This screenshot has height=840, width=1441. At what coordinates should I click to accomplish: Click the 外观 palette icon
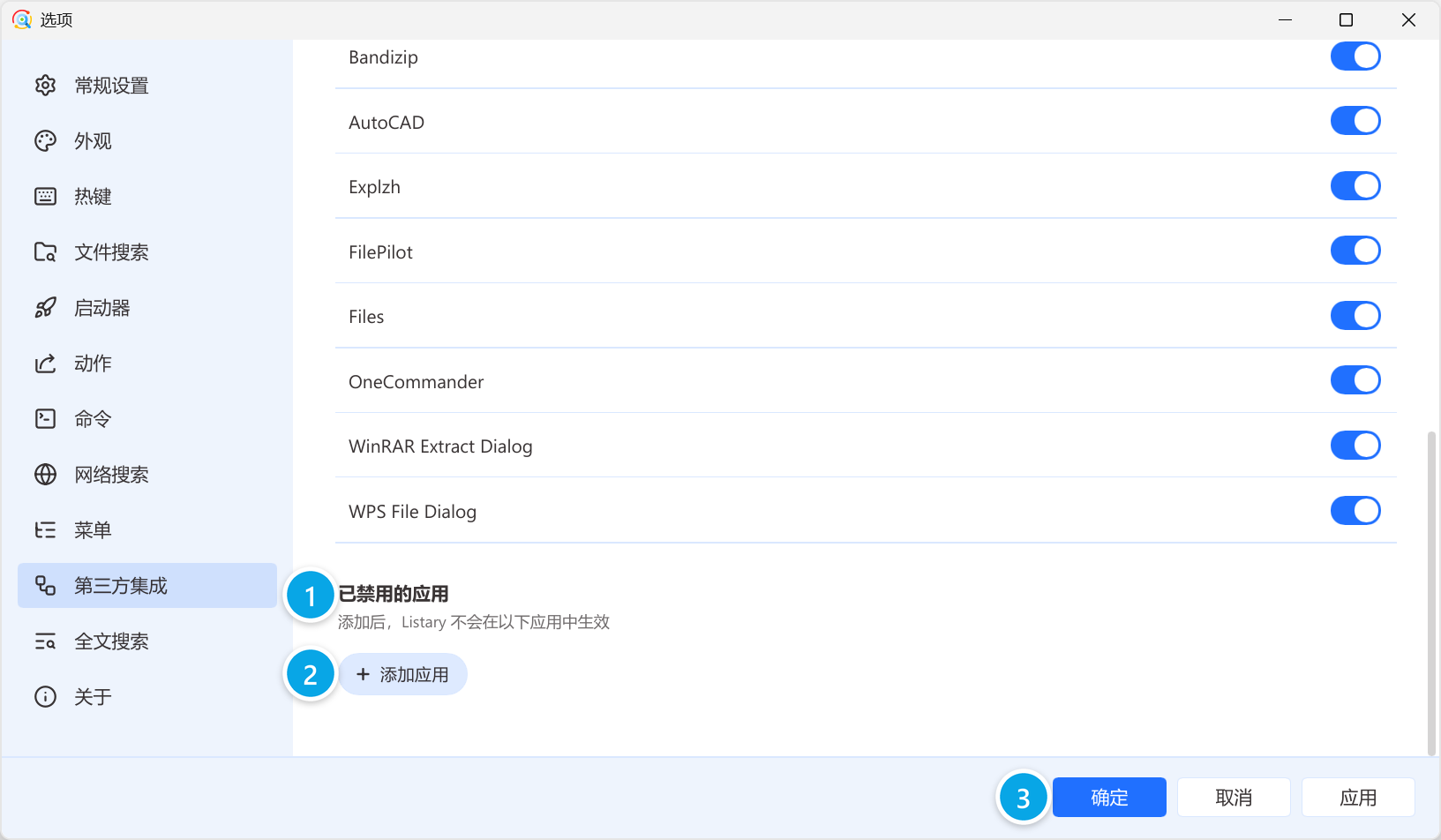pyautogui.click(x=45, y=141)
